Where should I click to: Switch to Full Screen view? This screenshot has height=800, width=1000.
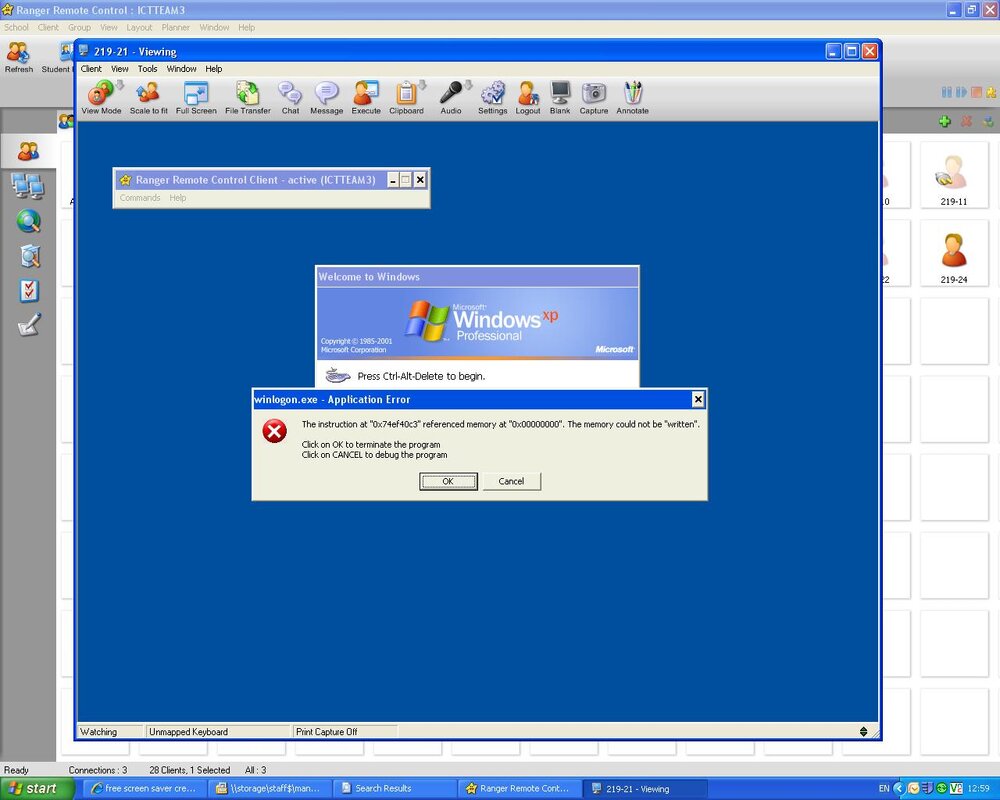pyautogui.click(x=196, y=97)
